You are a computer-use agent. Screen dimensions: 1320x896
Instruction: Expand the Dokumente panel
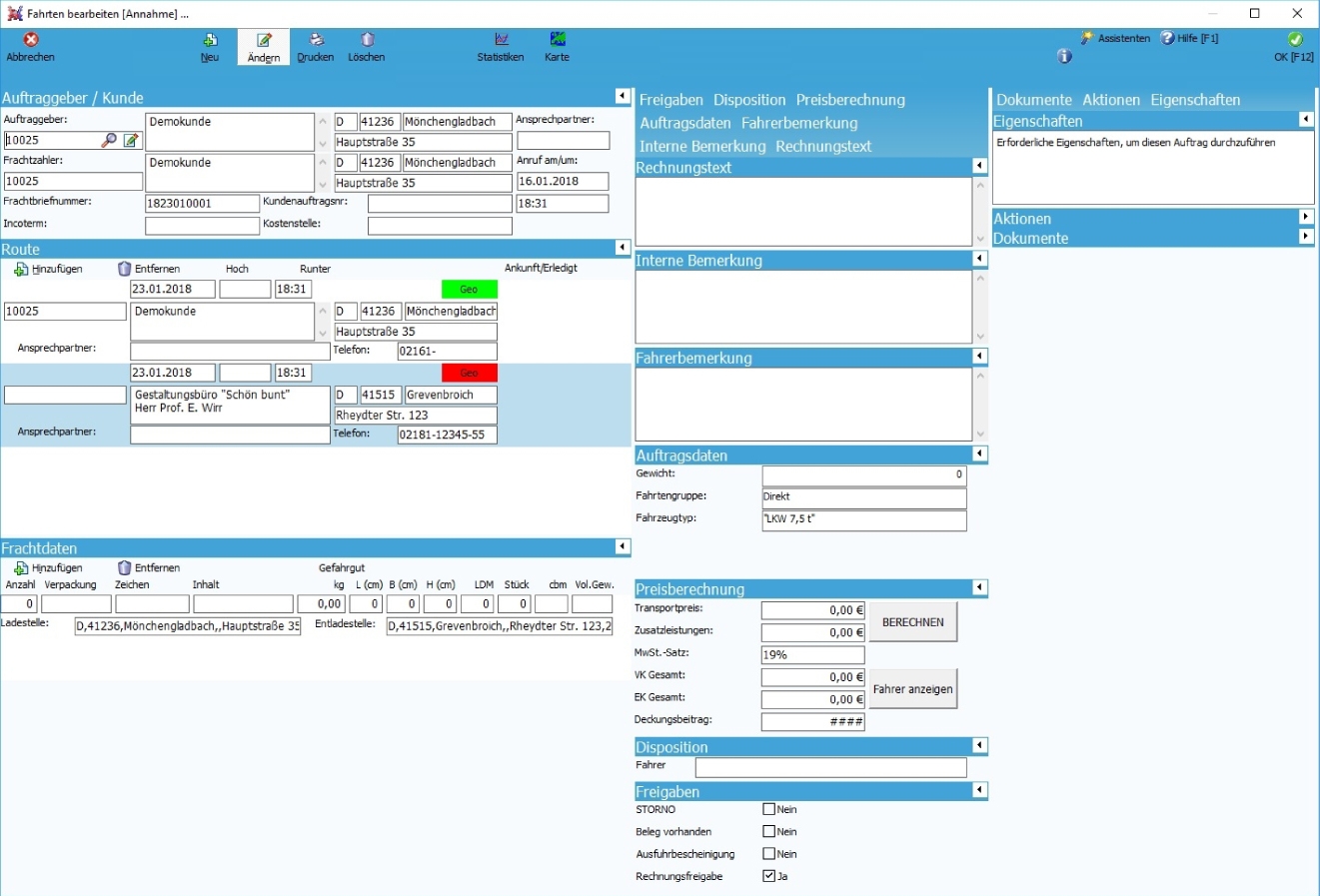pos(1306,237)
